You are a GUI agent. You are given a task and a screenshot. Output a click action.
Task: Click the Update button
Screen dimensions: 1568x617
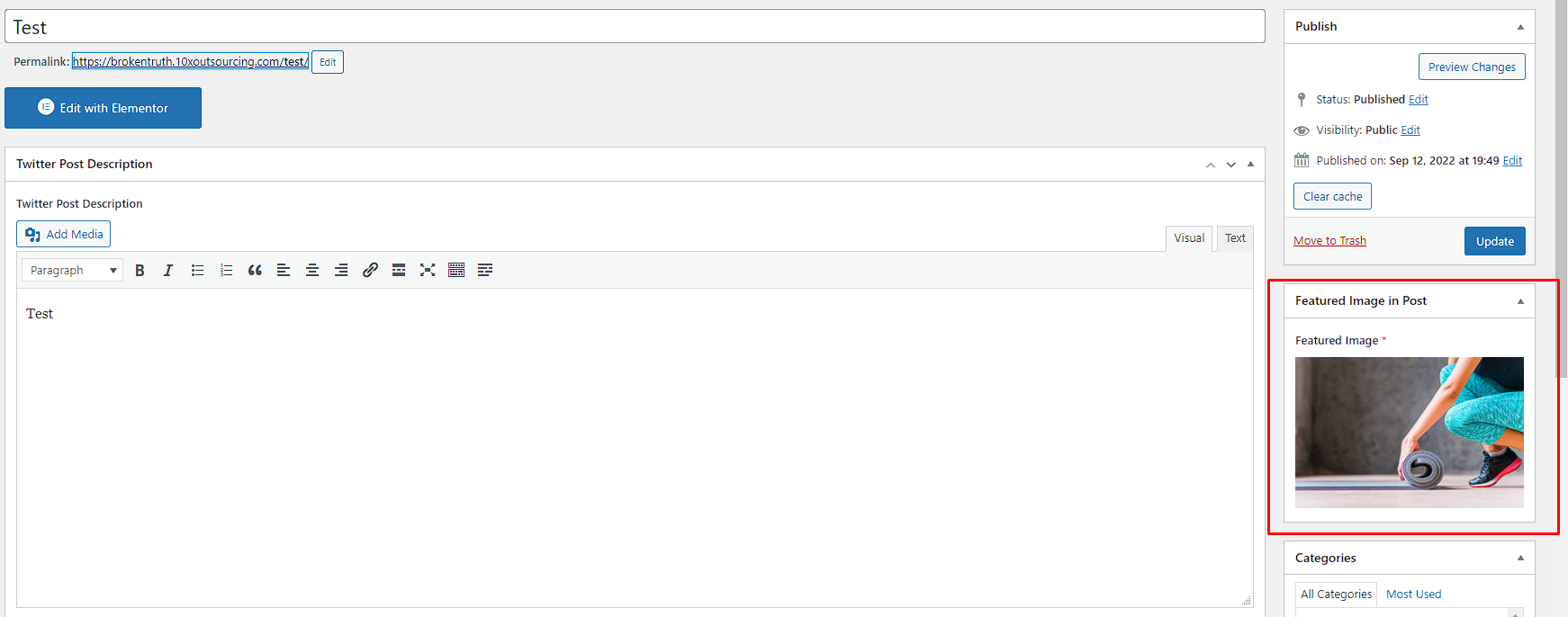click(1494, 241)
